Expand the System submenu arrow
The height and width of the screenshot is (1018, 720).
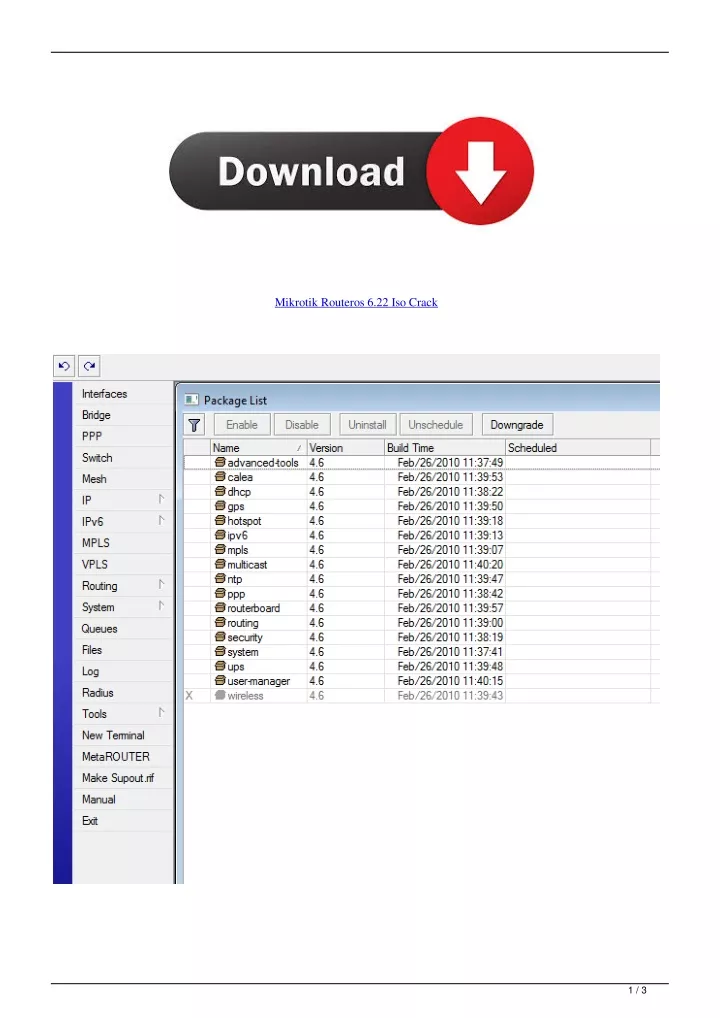(x=161, y=606)
